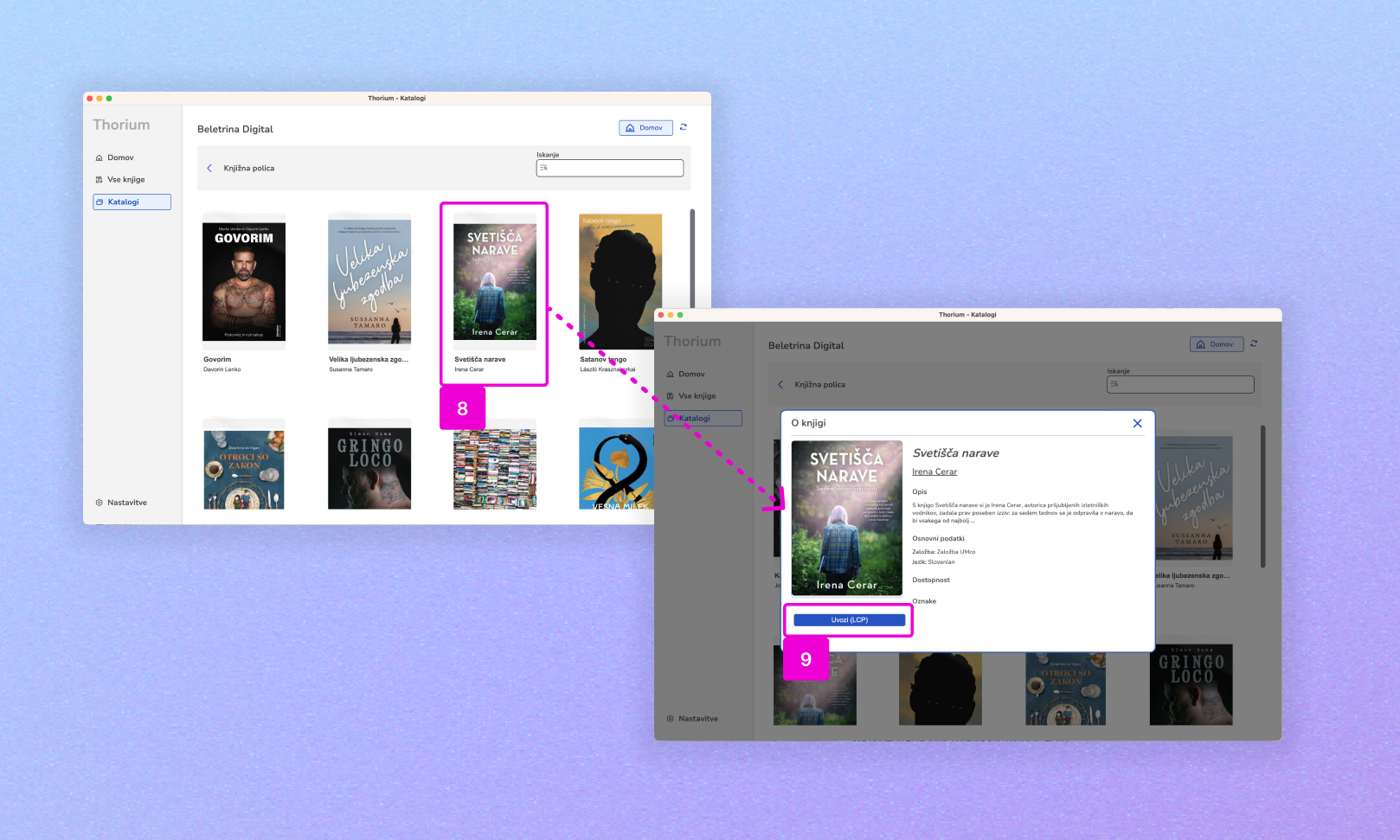The image size is (1400, 840).
Task: Close the O knjigi dialog
Action: [x=1138, y=423]
